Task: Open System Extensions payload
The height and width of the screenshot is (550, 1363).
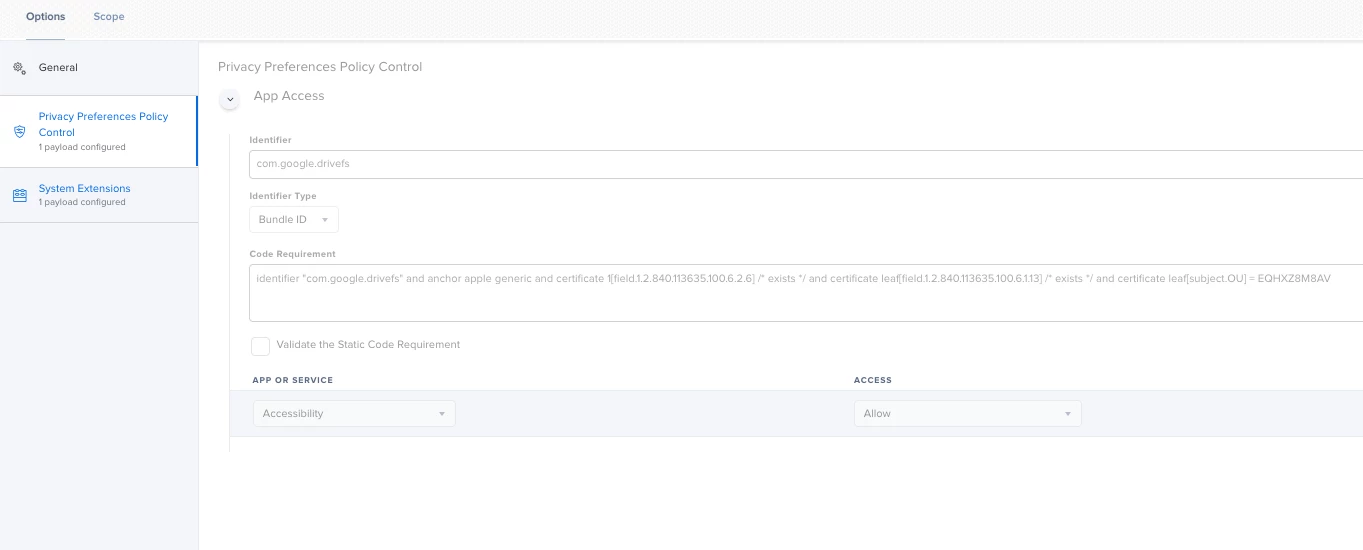Action: (99, 195)
